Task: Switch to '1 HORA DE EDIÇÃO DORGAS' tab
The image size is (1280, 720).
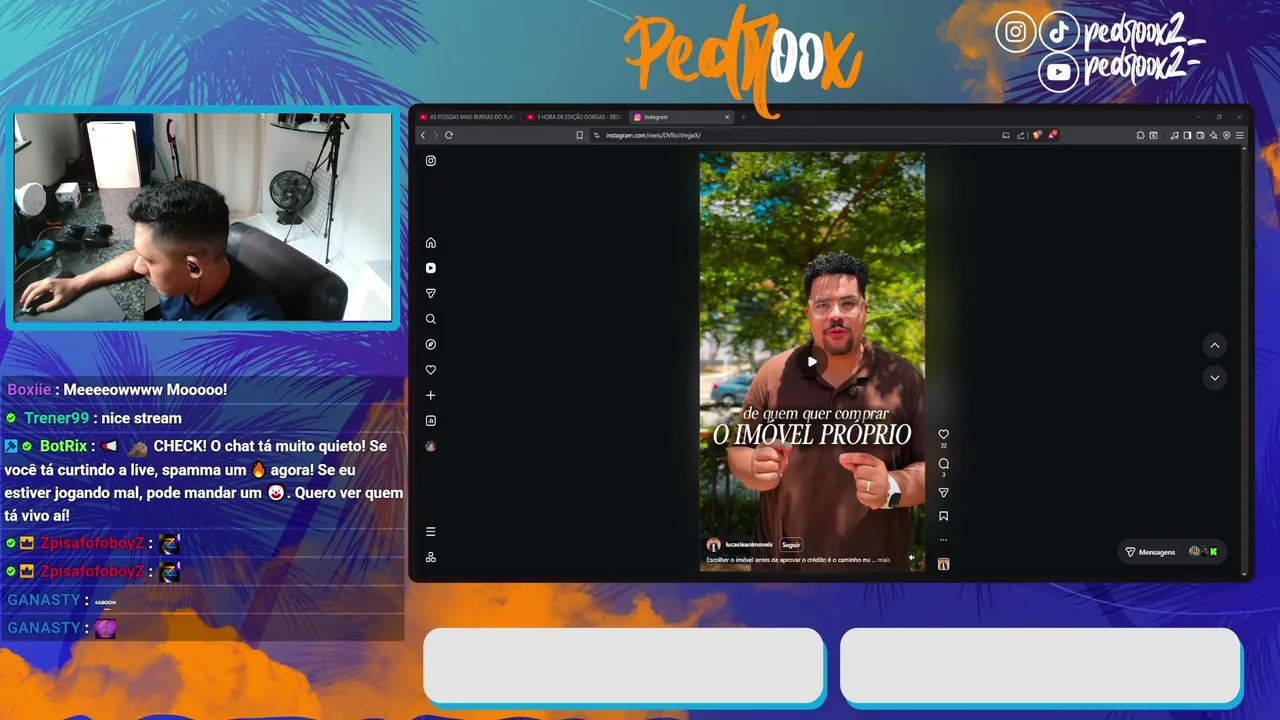Action: click(574, 117)
